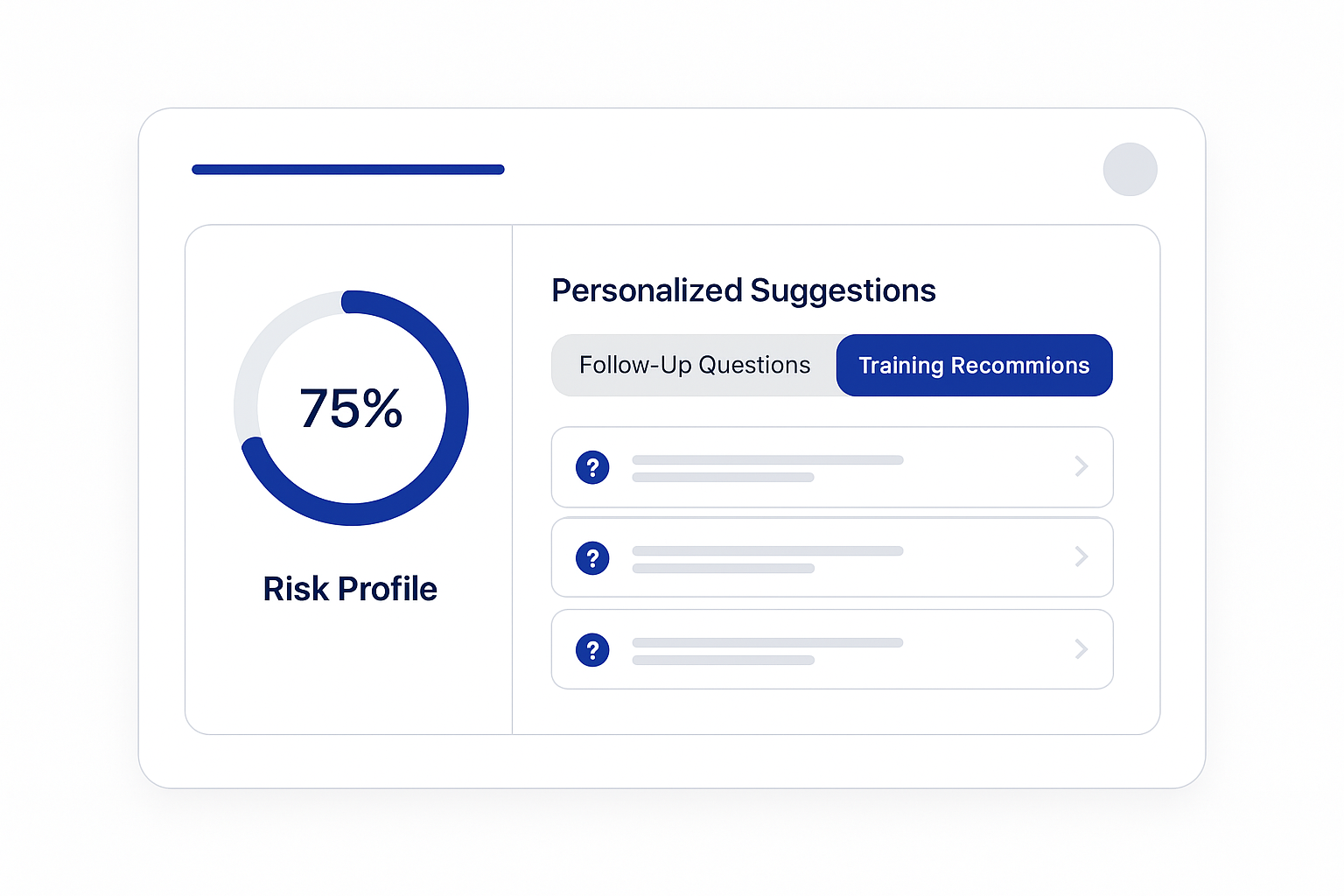Expand the second suggestion's chevron arrow
The image size is (1344, 896).
coord(1081,556)
